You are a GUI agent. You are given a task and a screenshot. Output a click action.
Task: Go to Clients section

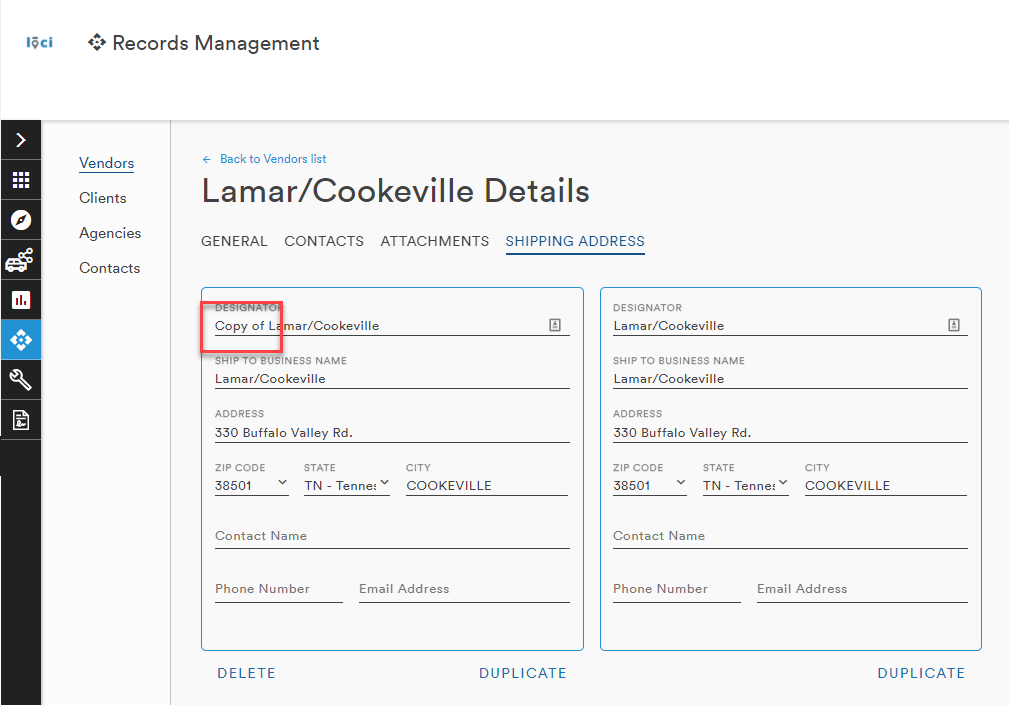click(103, 198)
